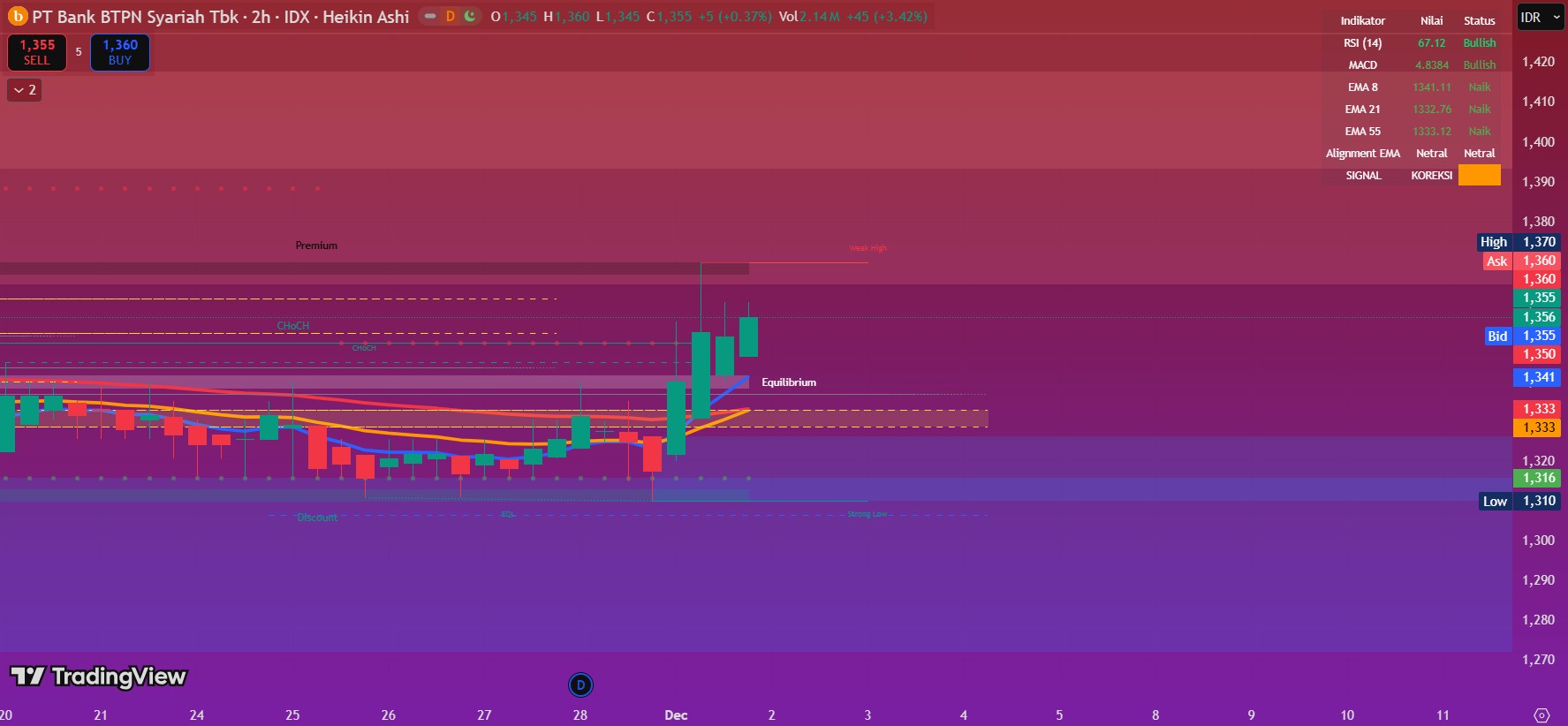Click the Bid 1,355 price label
1568x726 pixels.
tap(1522, 336)
